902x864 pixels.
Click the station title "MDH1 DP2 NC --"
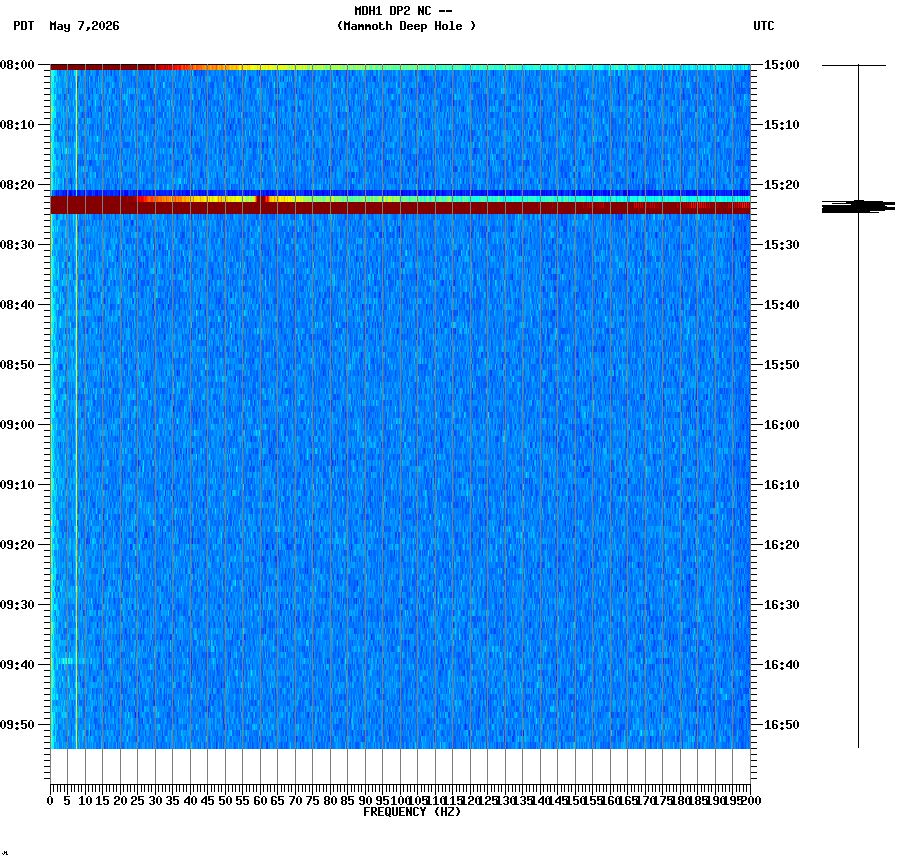coord(403,11)
